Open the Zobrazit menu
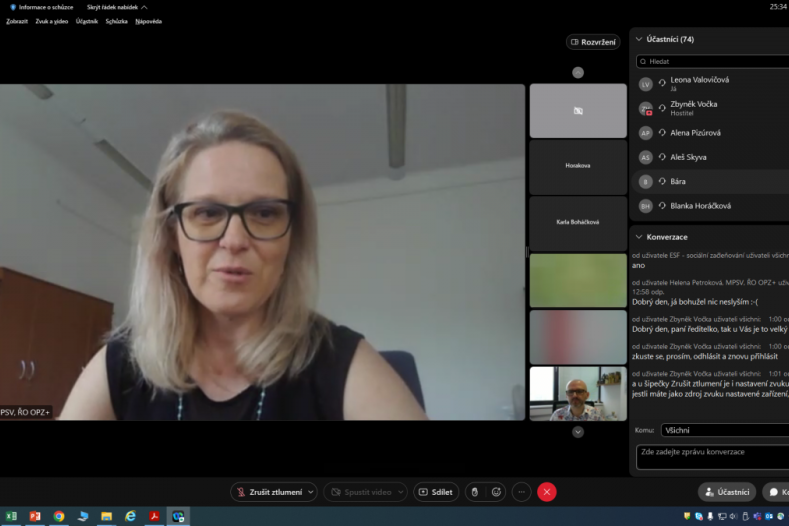 click(x=17, y=21)
